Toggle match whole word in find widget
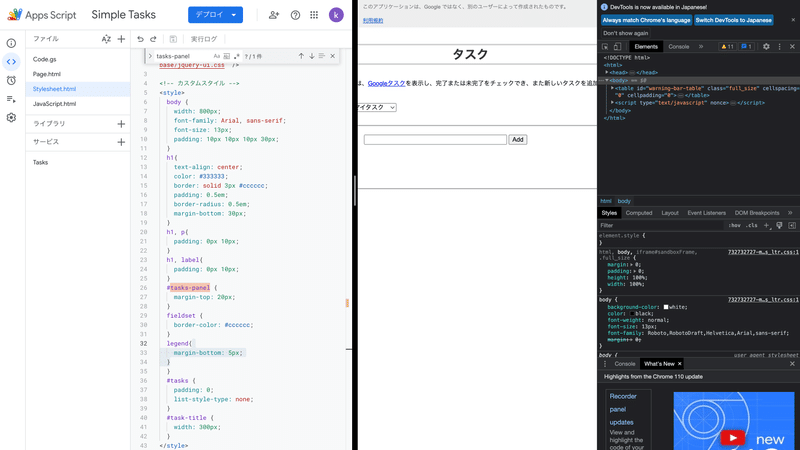The width and height of the screenshot is (800, 450). click(x=227, y=56)
